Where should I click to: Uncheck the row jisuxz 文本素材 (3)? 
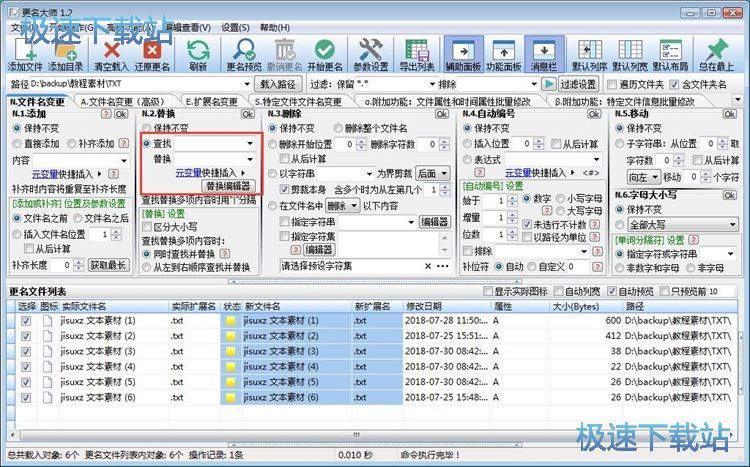[x=26, y=352]
